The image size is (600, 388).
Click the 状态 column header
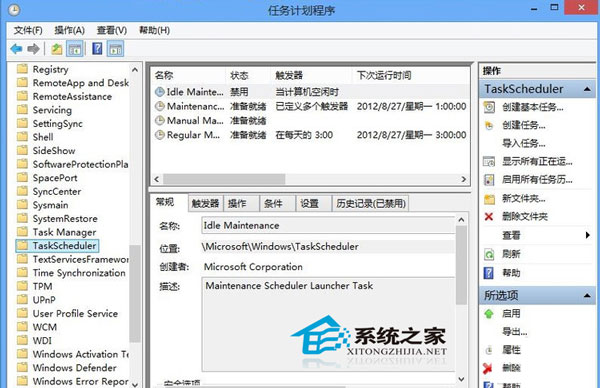tap(248, 75)
